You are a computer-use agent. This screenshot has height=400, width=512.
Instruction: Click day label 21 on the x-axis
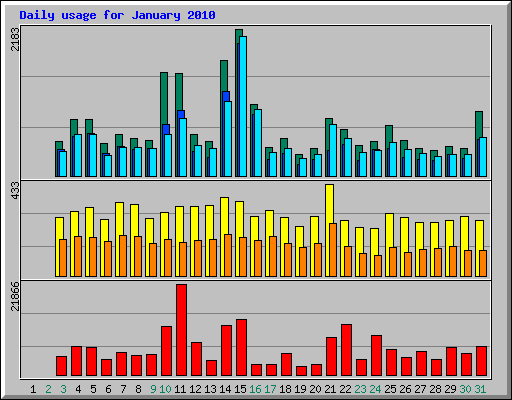point(330,389)
